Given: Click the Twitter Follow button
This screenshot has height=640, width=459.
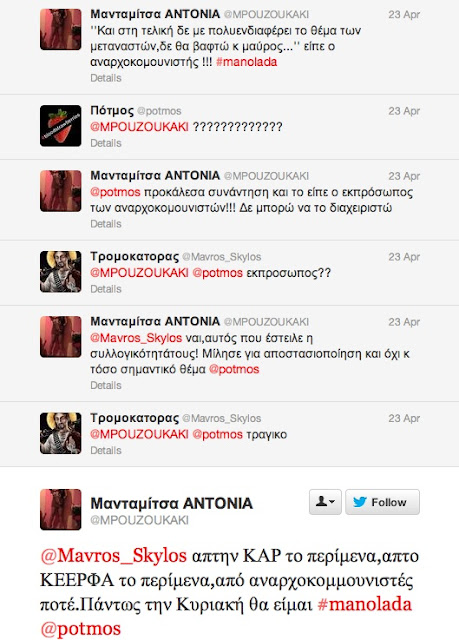Looking at the screenshot, I should tap(382, 502).
